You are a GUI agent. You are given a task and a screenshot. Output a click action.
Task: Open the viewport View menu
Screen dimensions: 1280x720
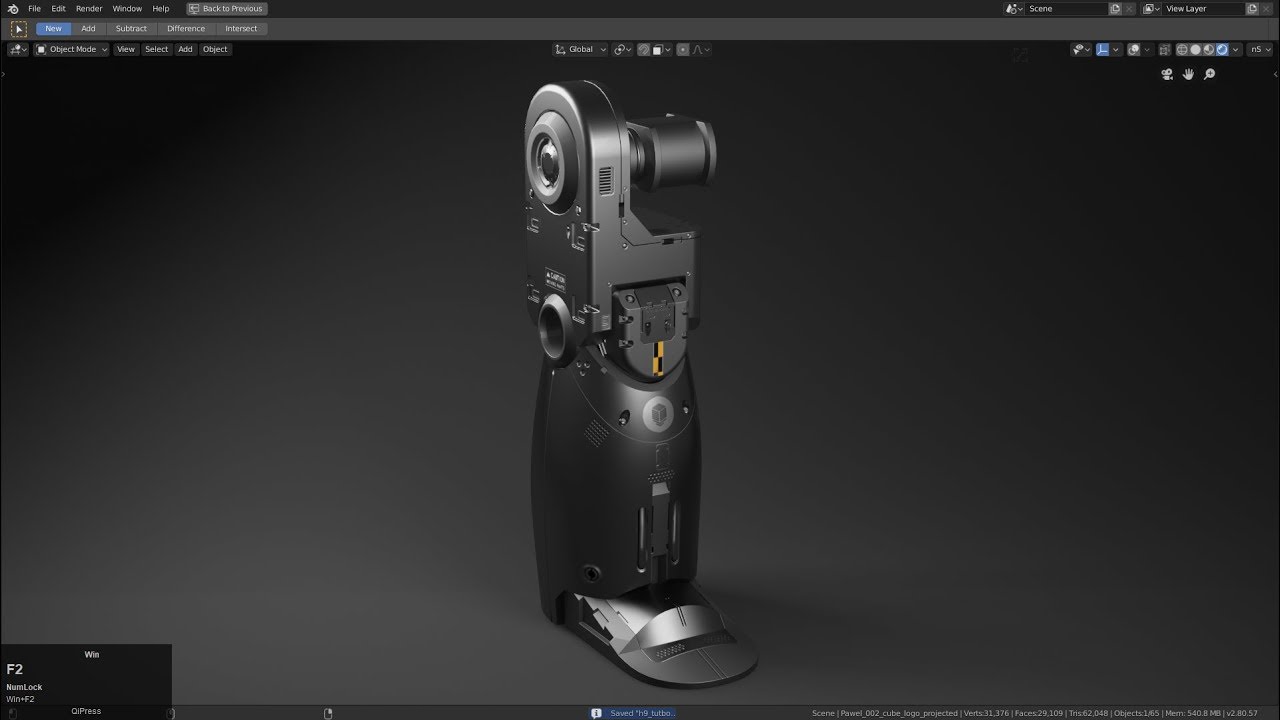coord(126,49)
